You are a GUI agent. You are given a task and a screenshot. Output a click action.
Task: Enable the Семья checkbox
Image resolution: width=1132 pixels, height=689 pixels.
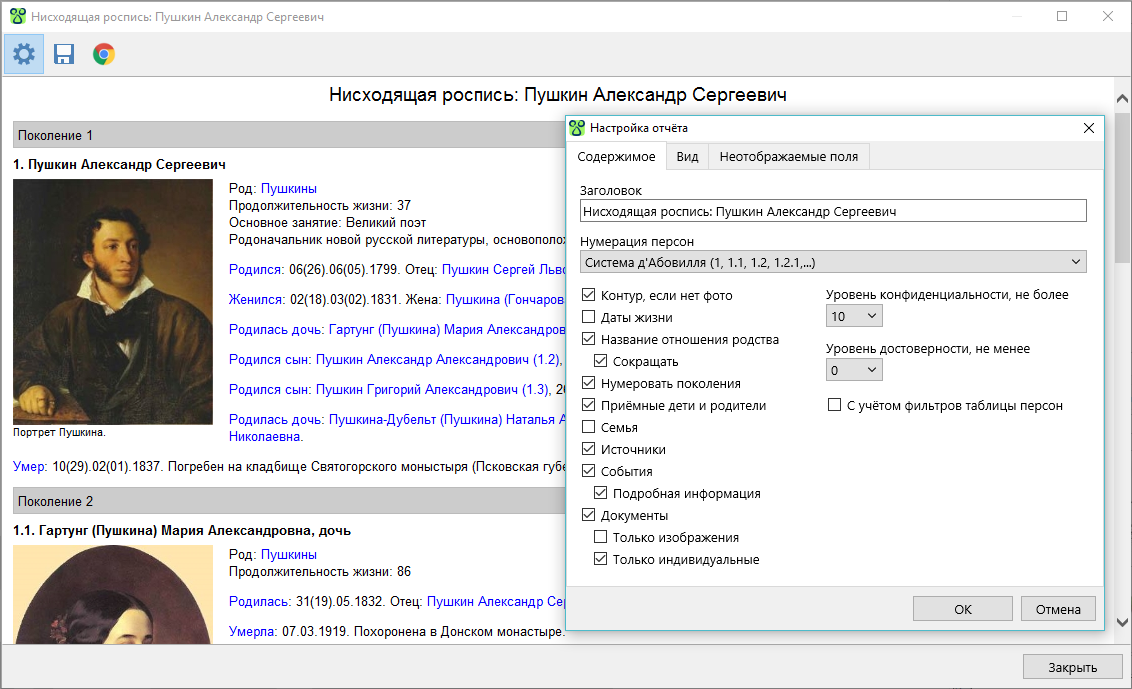(588, 428)
